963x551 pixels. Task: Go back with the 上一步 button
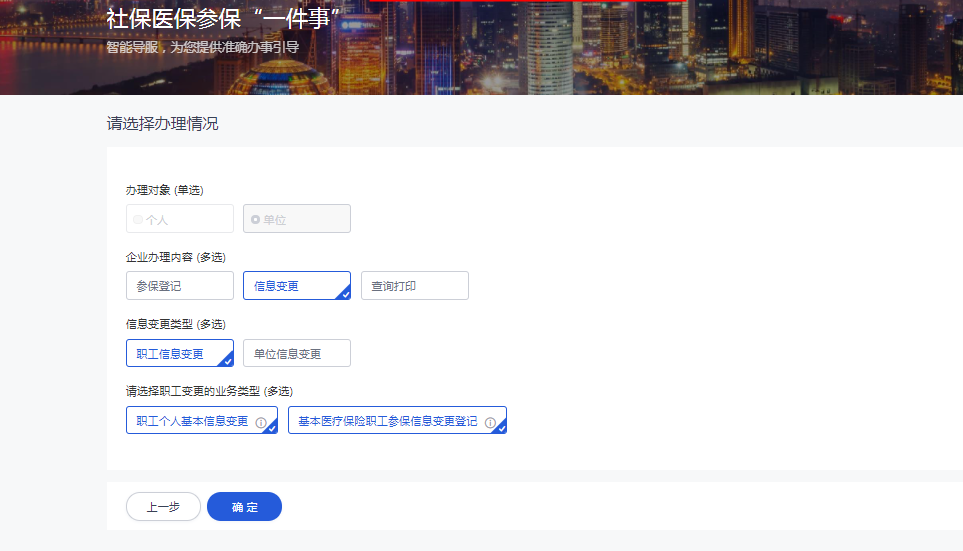pos(163,507)
